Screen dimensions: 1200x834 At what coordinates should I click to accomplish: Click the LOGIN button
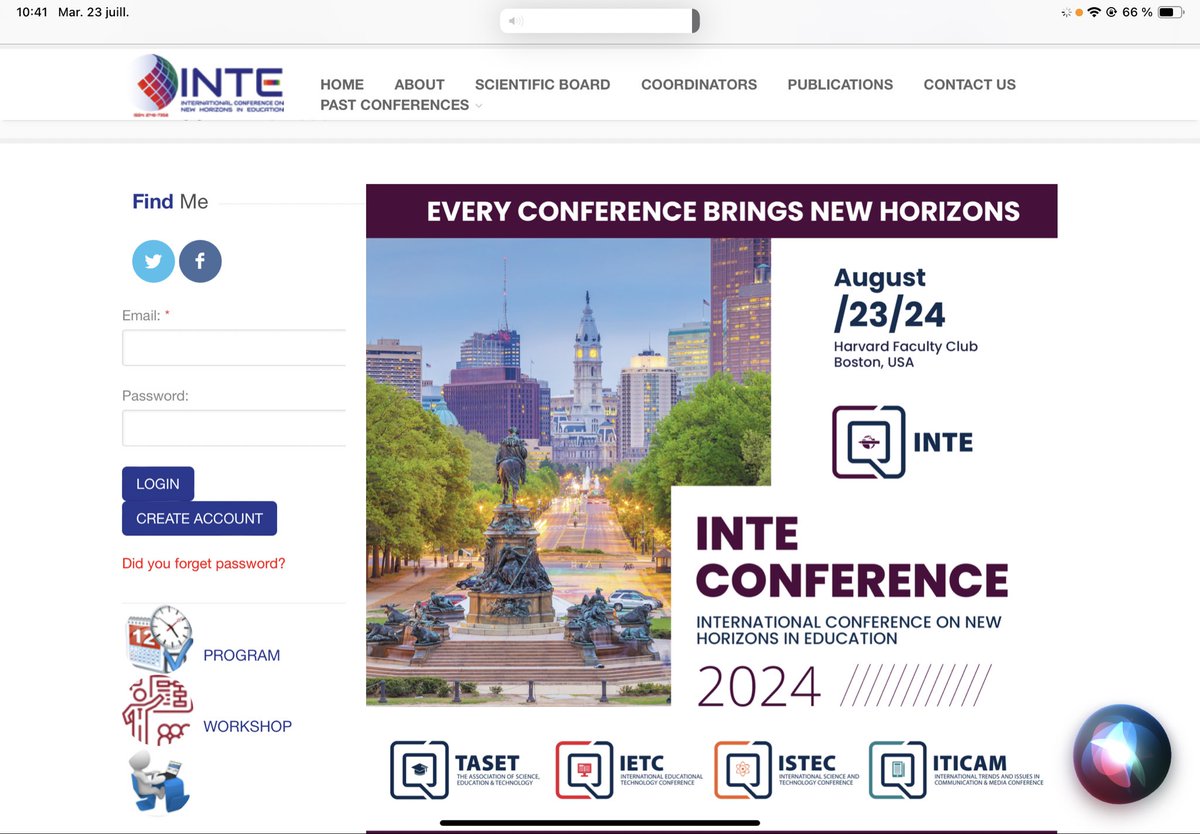pos(158,484)
